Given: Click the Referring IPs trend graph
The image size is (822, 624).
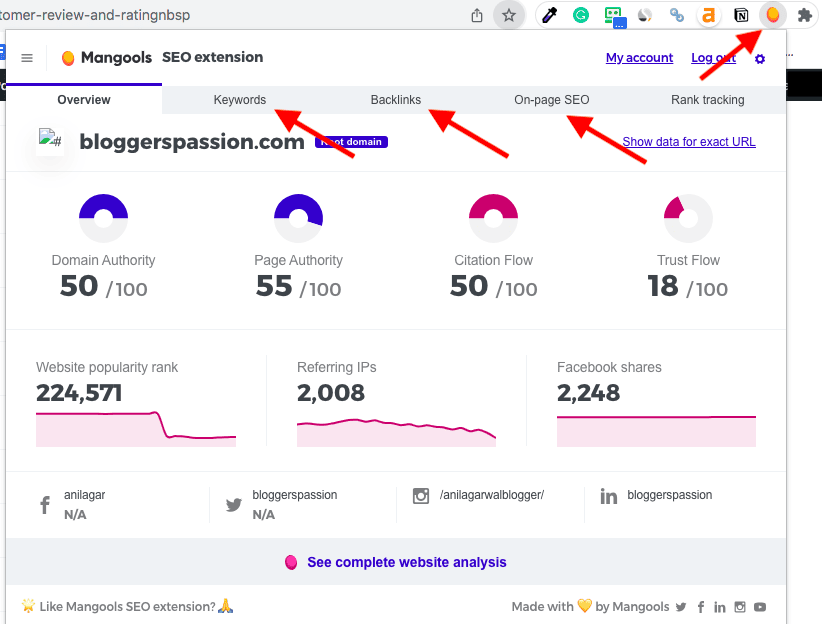Looking at the screenshot, I should [x=396, y=432].
